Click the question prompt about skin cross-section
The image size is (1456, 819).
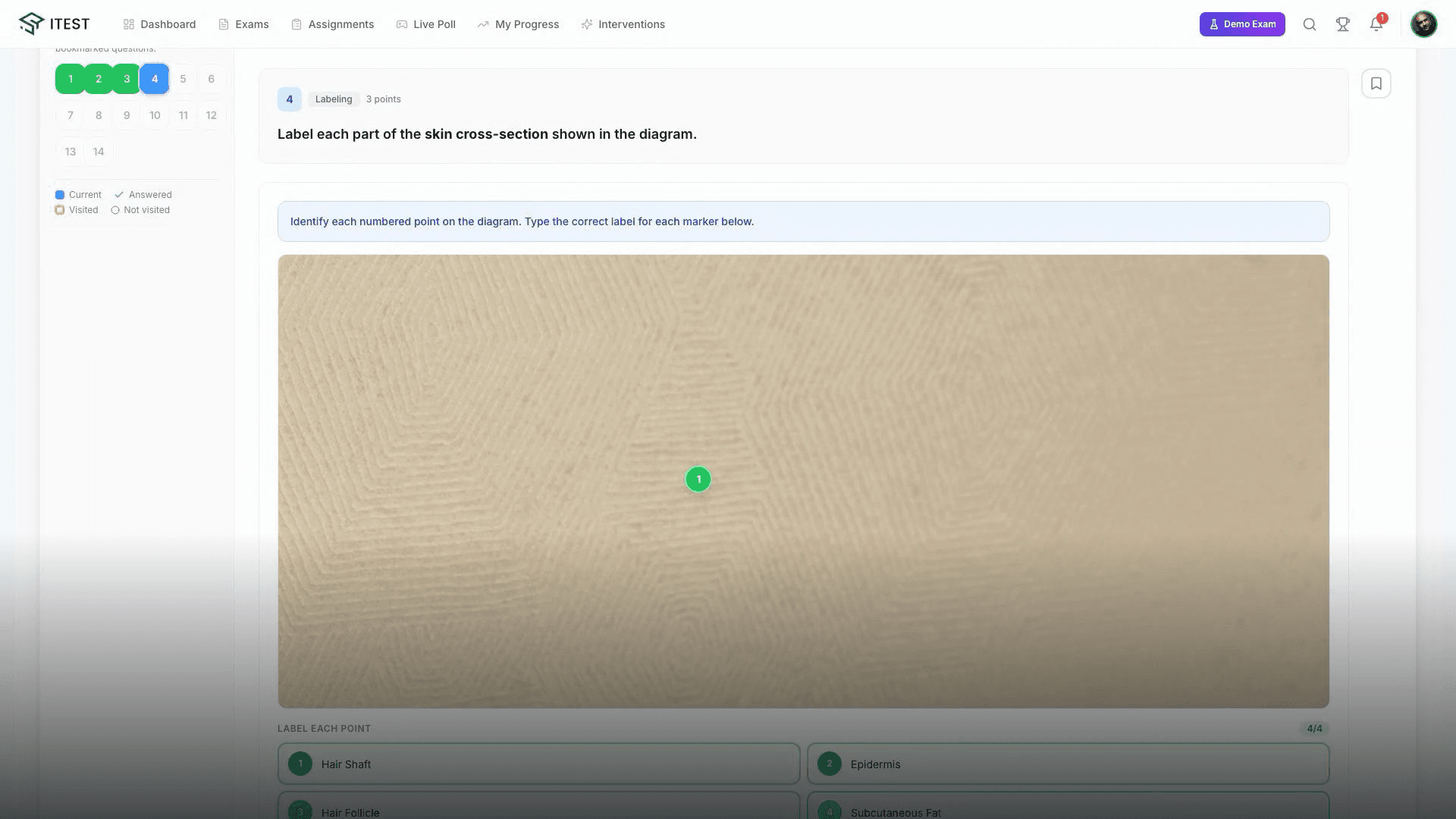487,134
